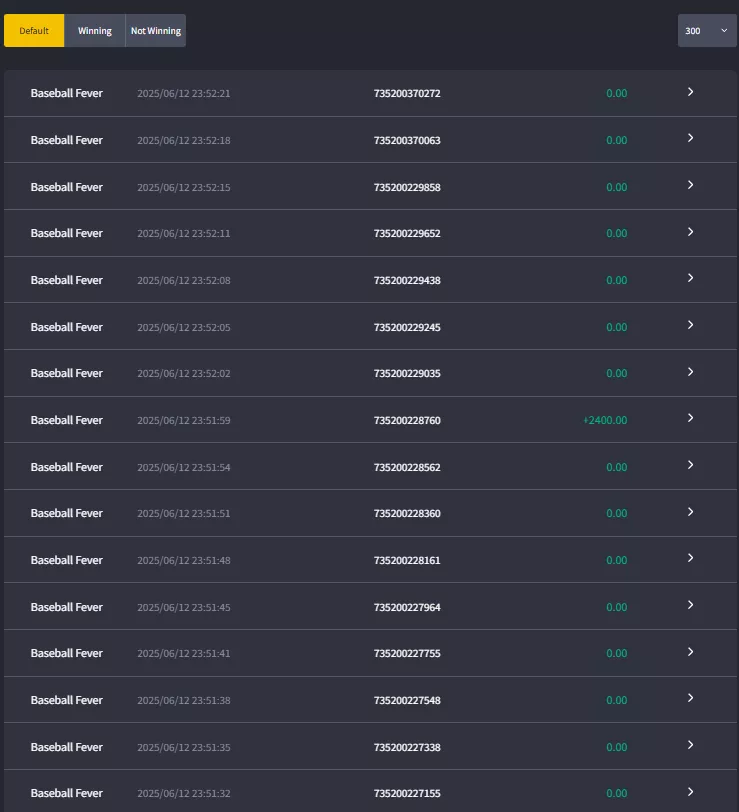Click bet number 735200227338

pos(407,747)
